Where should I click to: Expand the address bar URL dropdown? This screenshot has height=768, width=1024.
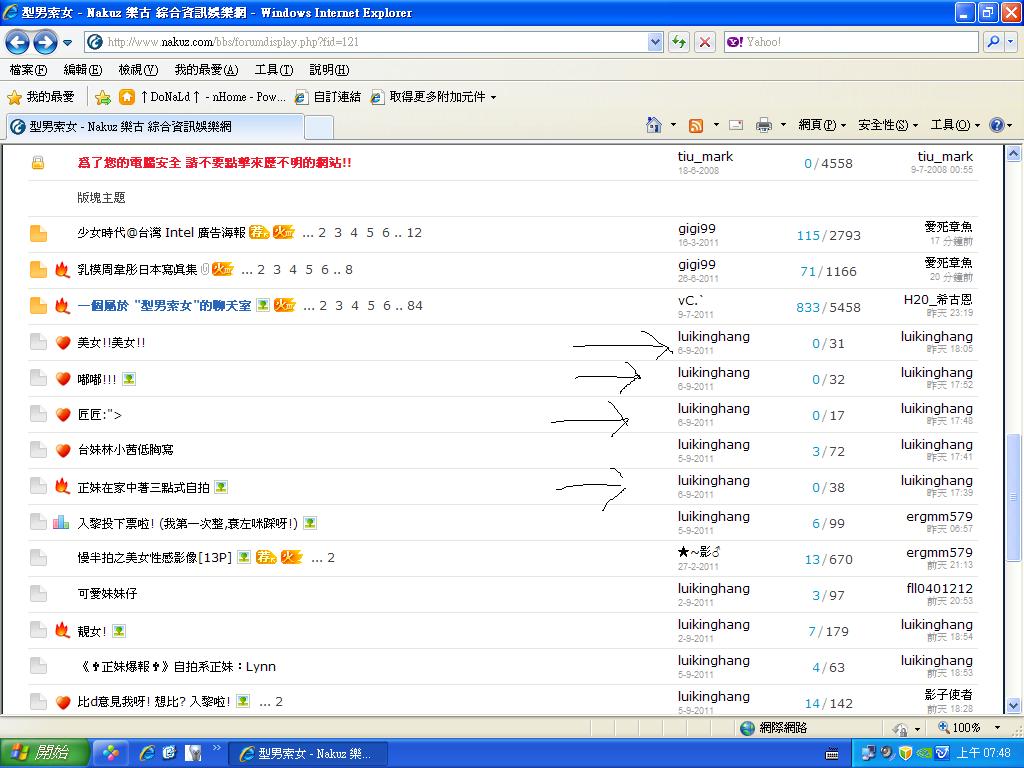(x=655, y=42)
